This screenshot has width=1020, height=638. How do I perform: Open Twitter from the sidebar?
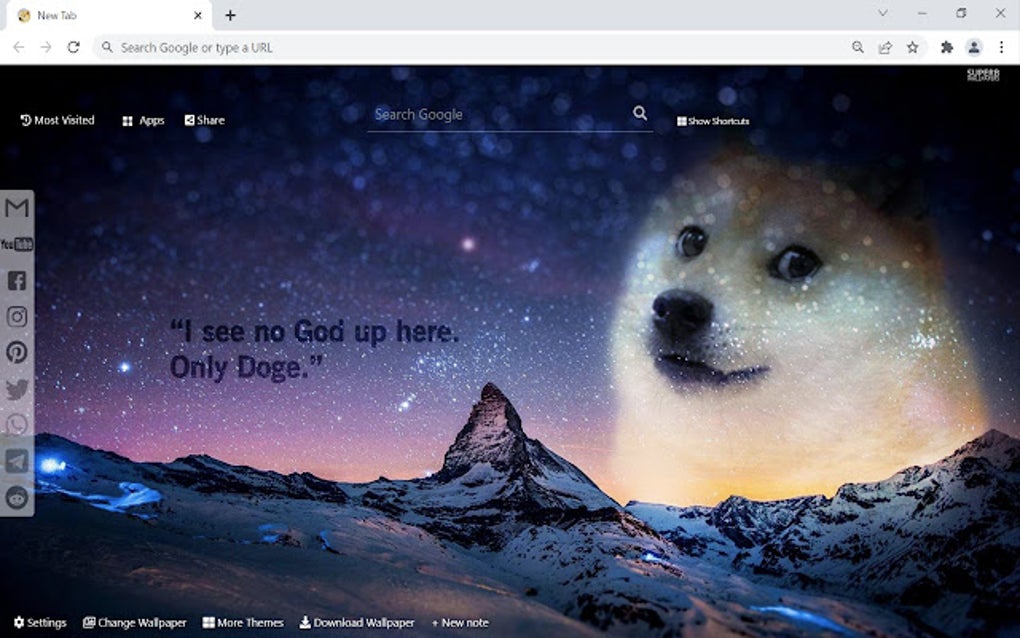tap(15, 390)
